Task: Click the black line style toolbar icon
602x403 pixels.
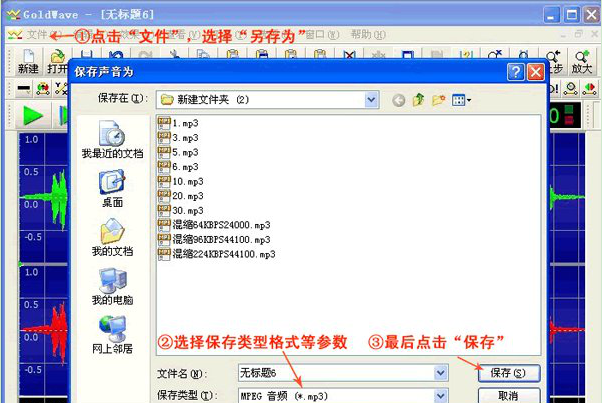Action: (24, 89)
